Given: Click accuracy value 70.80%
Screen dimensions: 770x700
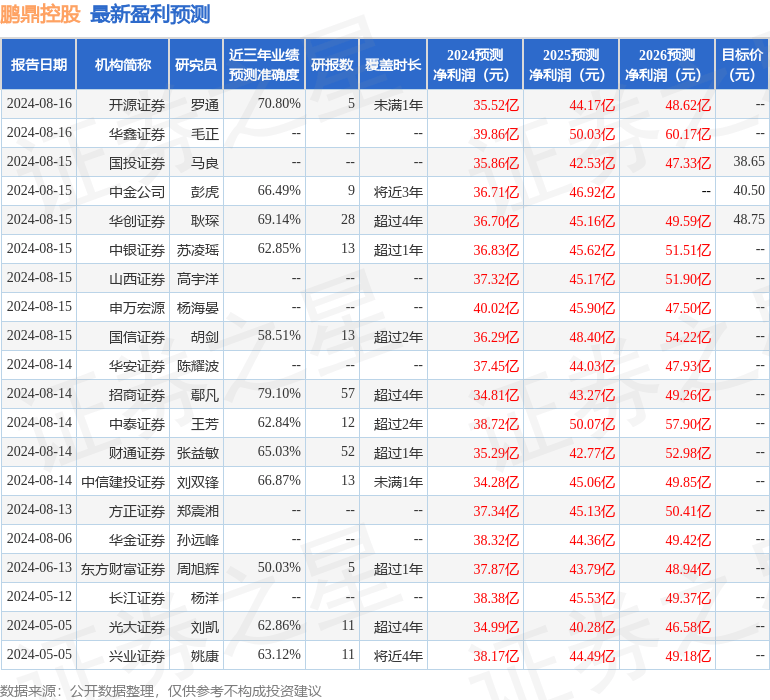Looking at the screenshot, I should coord(279,103).
